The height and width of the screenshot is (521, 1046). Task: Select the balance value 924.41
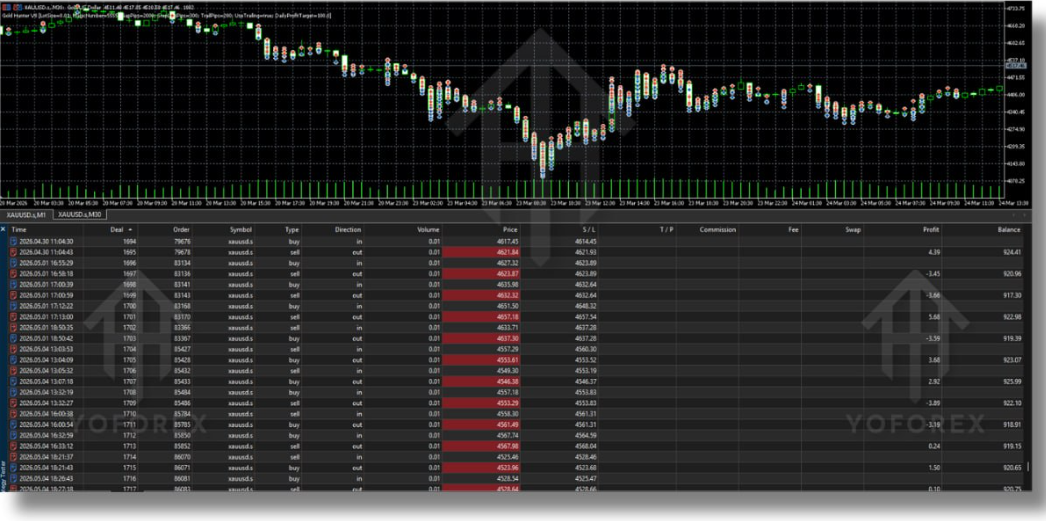pos(1010,252)
